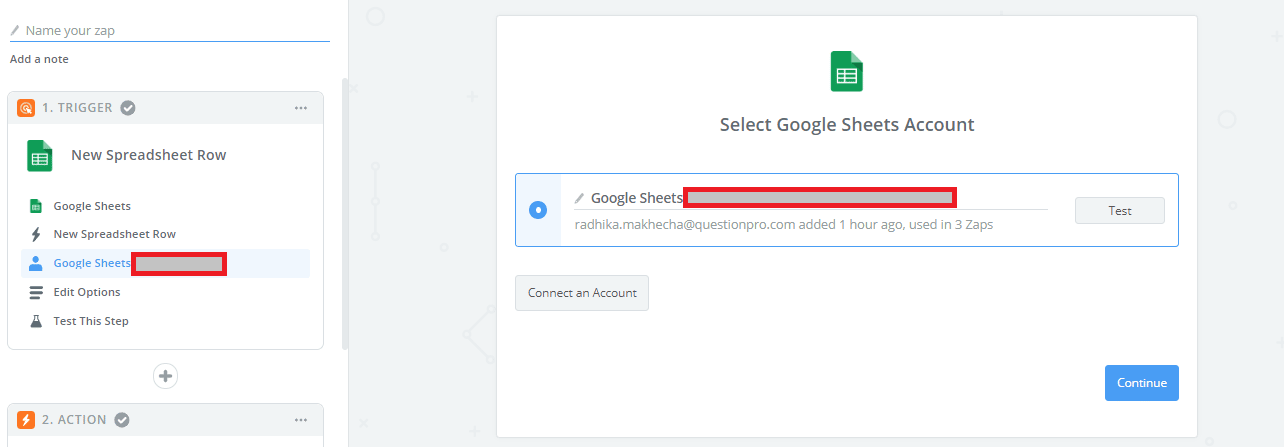Click the pencil icon beside Name your zap

[x=15, y=30]
